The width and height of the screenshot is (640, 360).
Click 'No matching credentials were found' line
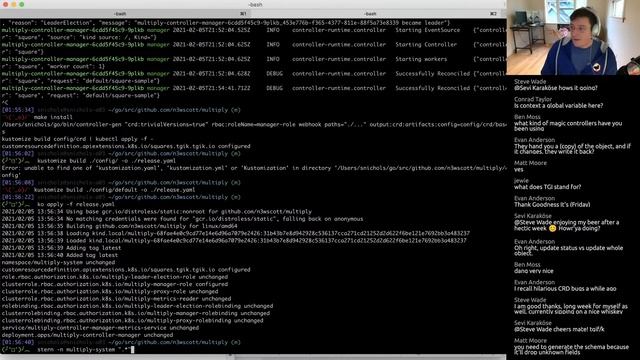point(182,219)
